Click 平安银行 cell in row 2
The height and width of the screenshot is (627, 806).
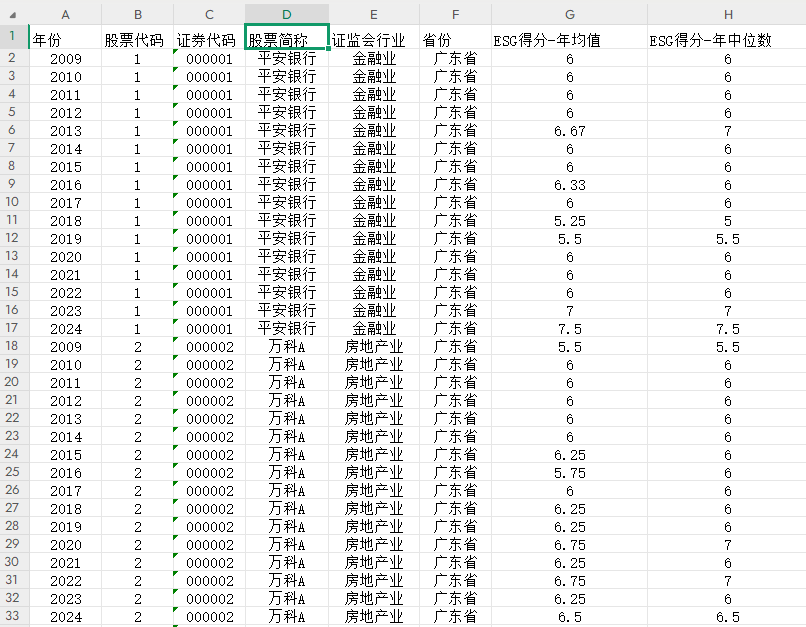click(x=287, y=59)
